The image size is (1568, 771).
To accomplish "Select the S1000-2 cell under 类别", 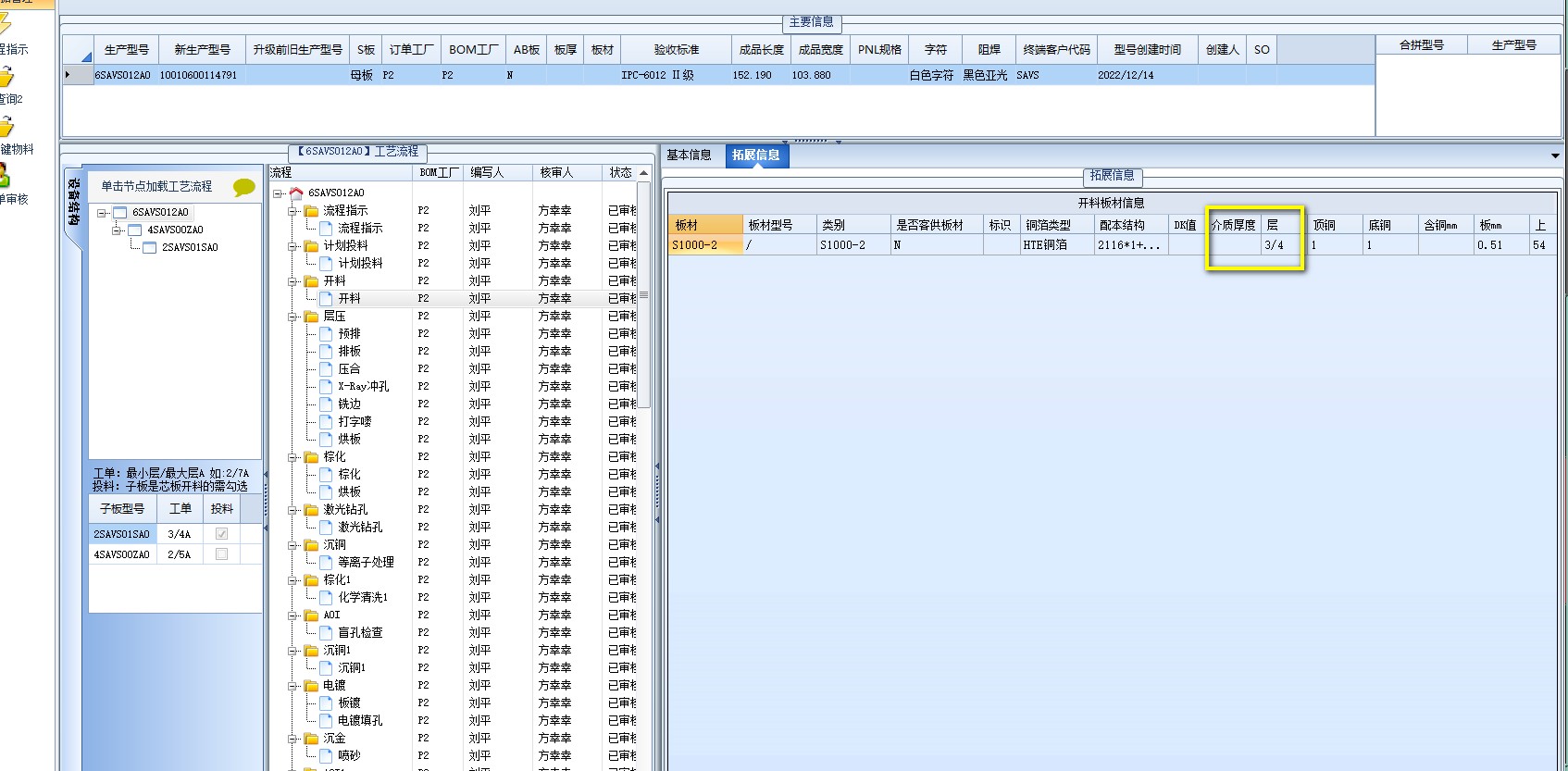I will pyautogui.click(x=853, y=245).
